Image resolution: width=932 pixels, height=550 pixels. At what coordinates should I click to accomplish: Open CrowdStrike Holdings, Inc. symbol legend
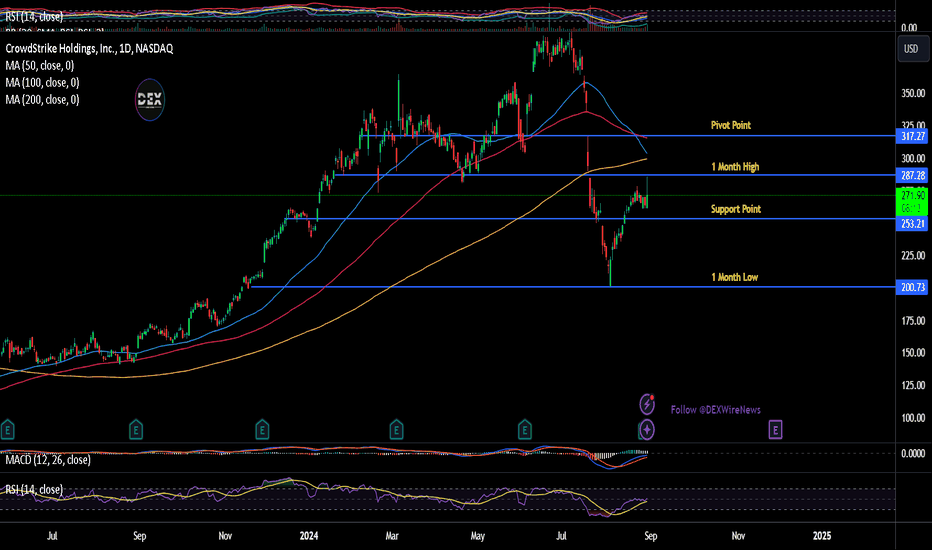click(89, 49)
